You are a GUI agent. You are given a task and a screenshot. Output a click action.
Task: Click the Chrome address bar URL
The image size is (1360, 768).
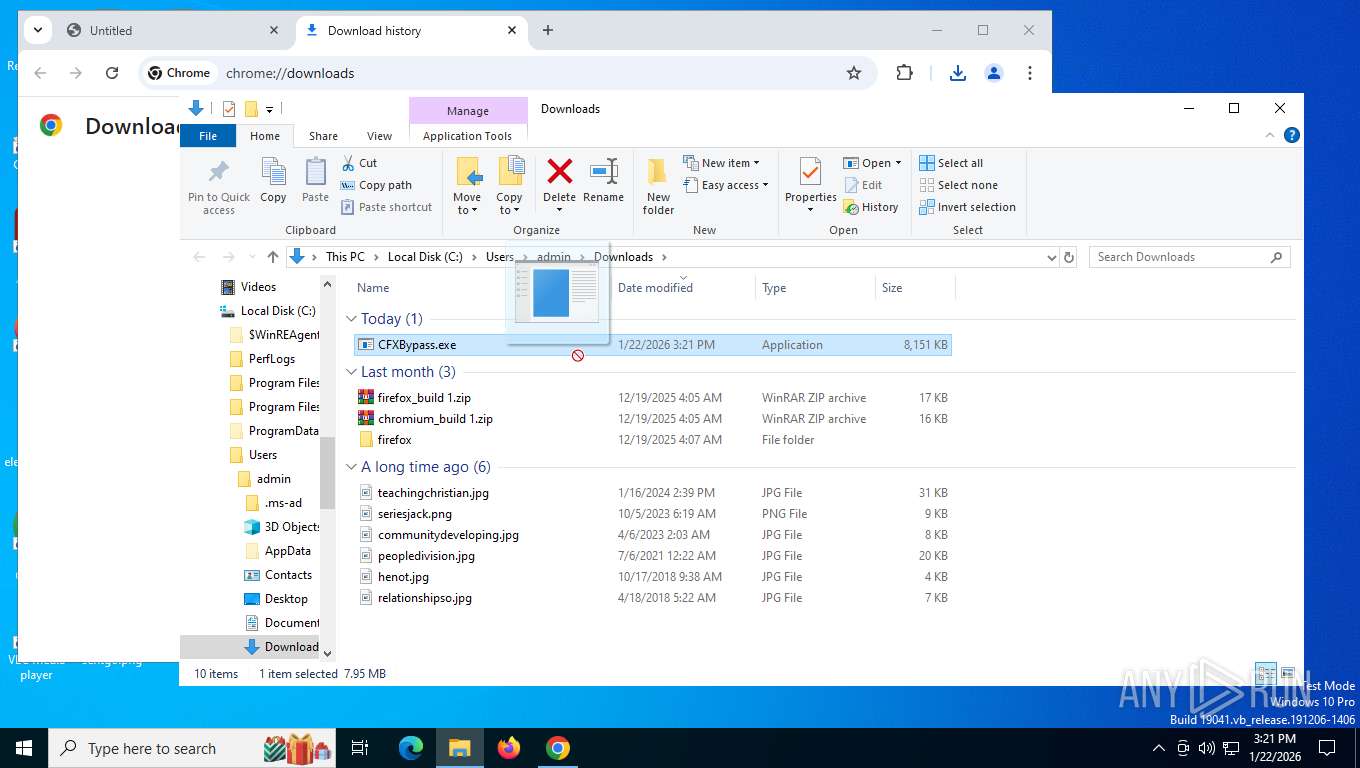290,73
